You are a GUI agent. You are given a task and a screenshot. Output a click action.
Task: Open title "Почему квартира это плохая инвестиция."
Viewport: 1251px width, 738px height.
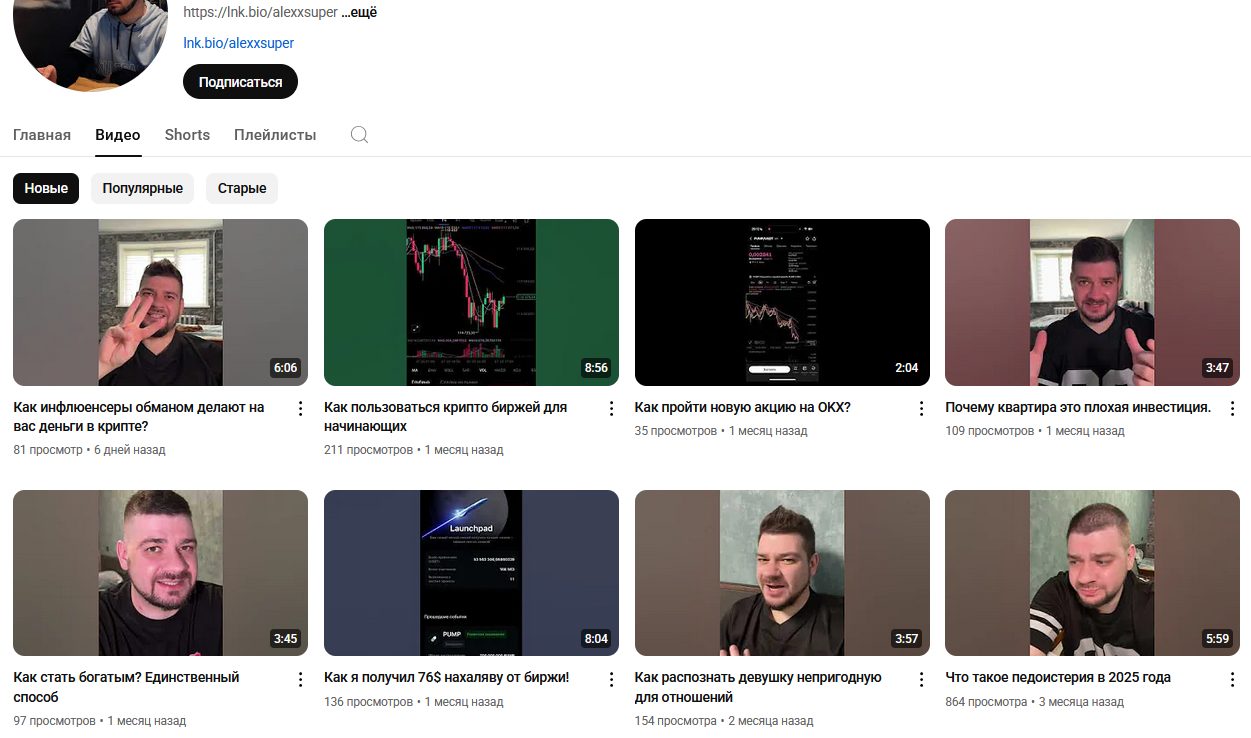[x=1078, y=407]
